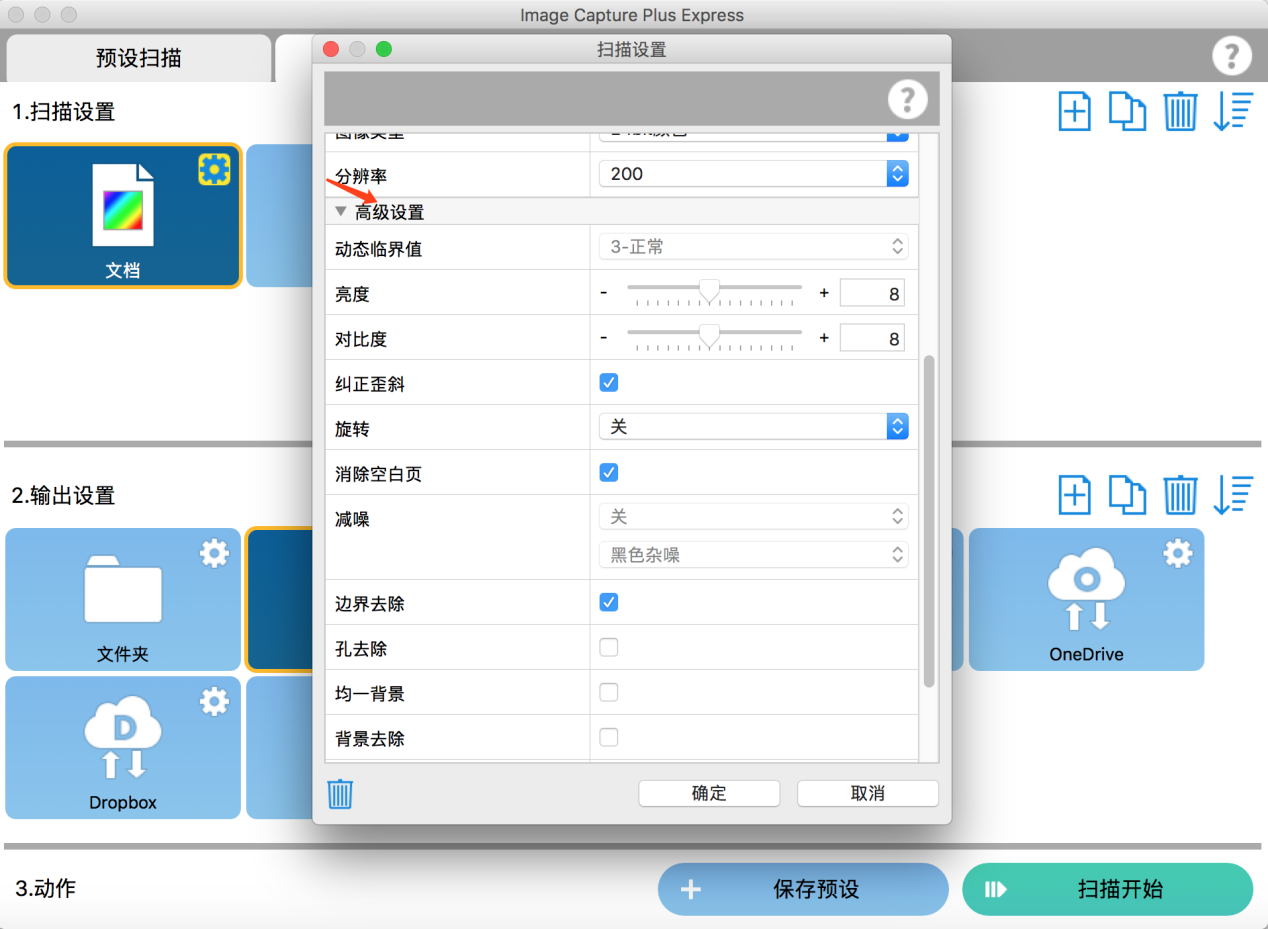The height and width of the screenshot is (929, 1268).
Task: Switch to the 预设扫描 tab
Action: 139,57
